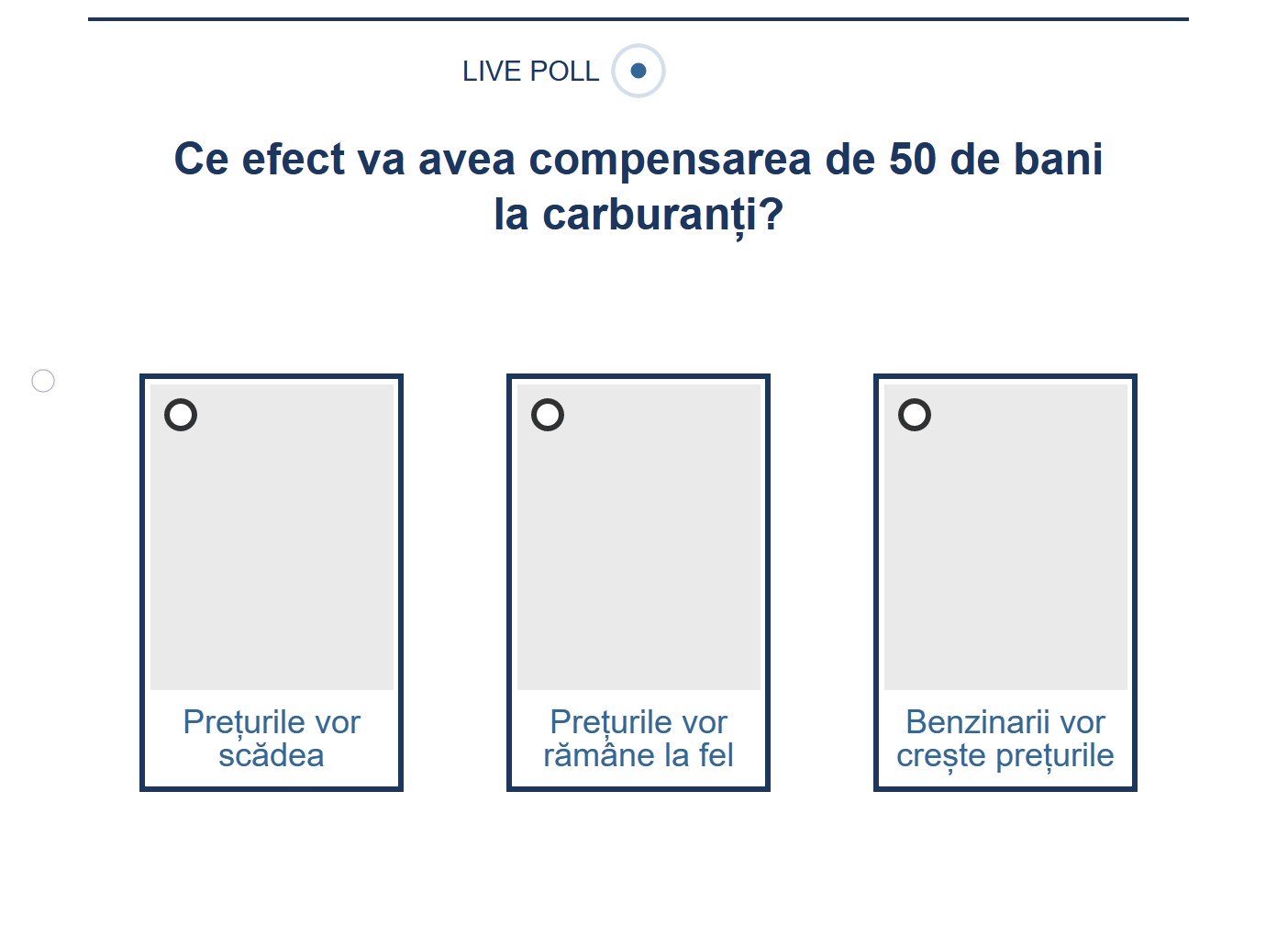Select the radio in 'Prețurile vor scădea' card
The width and height of the screenshot is (1288, 925).
(x=181, y=415)
